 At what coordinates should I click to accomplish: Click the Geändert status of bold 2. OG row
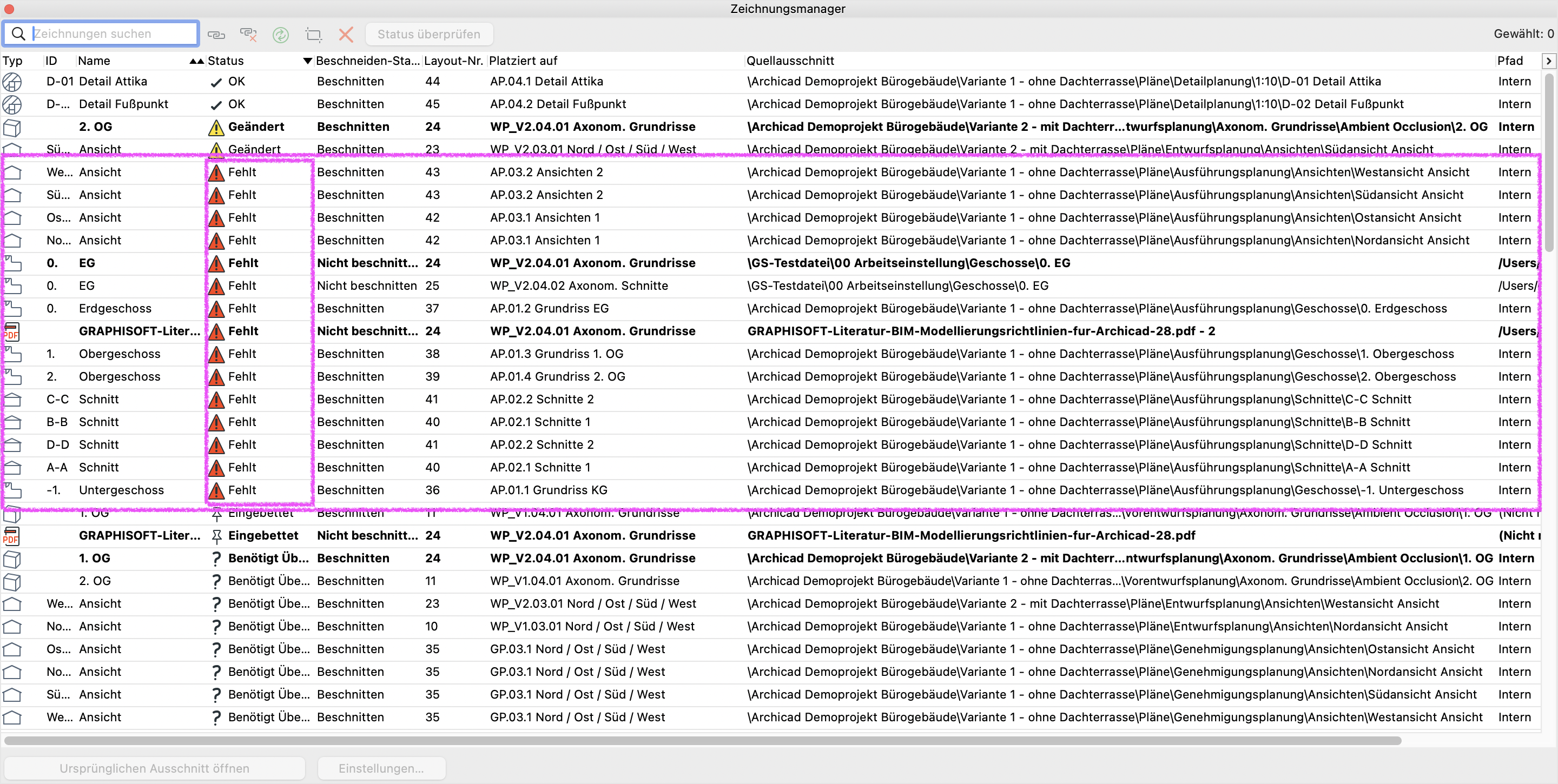(x=256, y=127)
